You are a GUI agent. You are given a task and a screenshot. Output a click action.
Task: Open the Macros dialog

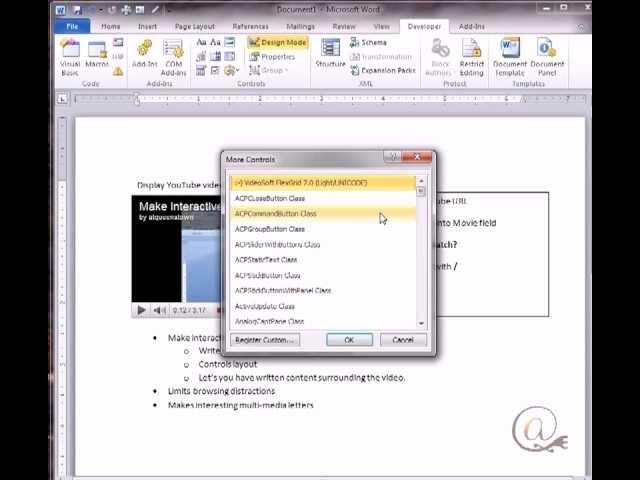pos(97,54)
